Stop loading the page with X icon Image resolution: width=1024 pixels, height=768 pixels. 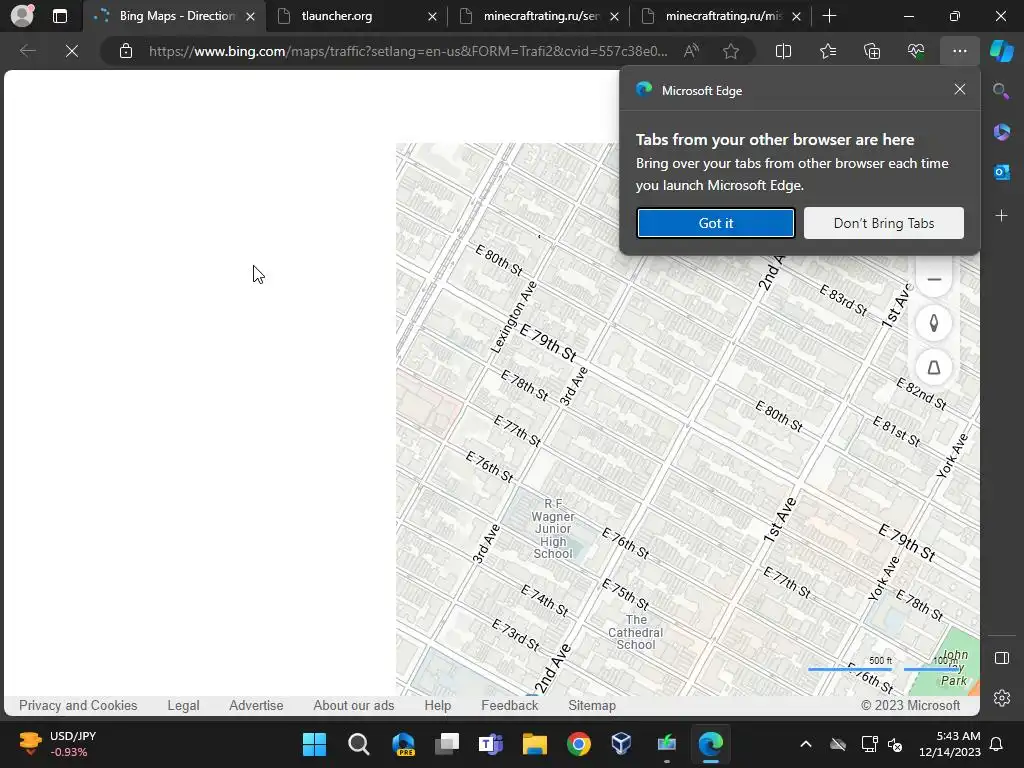point(72,51)
